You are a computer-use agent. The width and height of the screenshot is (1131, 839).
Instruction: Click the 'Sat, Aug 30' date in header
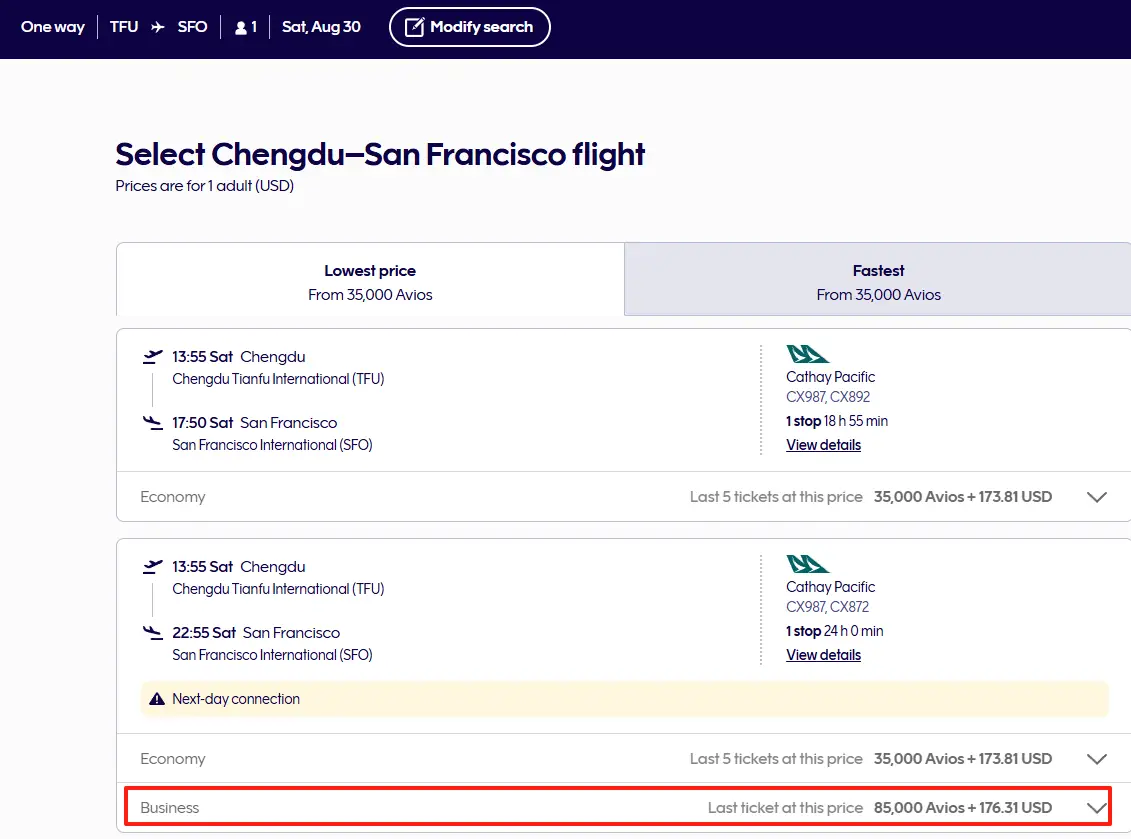321,27
